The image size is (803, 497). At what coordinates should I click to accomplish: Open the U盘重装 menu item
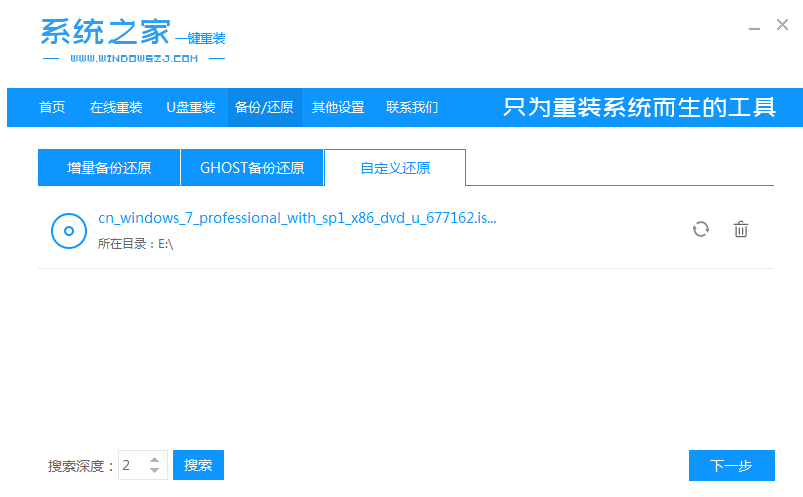click(x=190, y=107)
